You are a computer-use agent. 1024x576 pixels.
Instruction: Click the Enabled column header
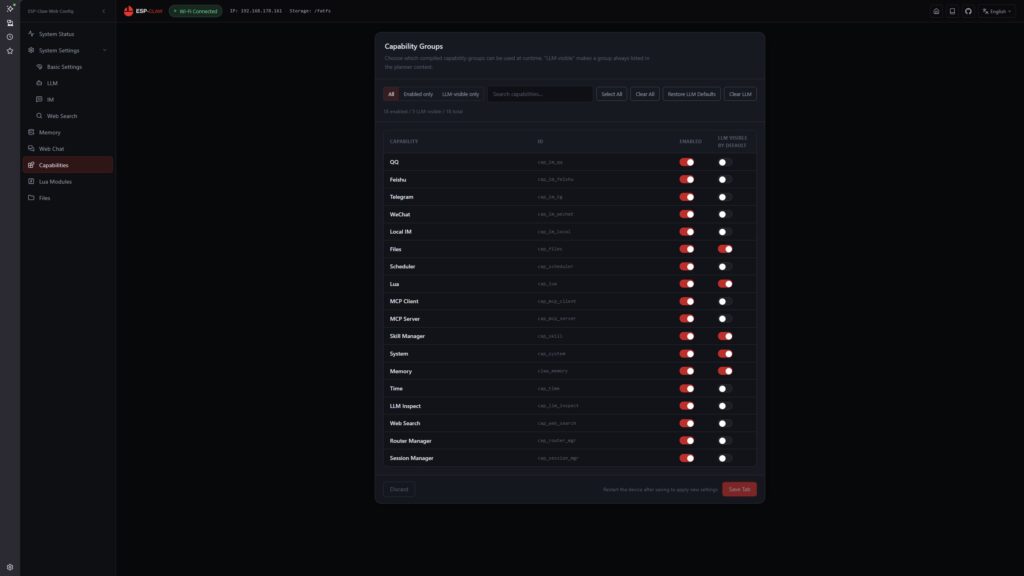(690, 141)
